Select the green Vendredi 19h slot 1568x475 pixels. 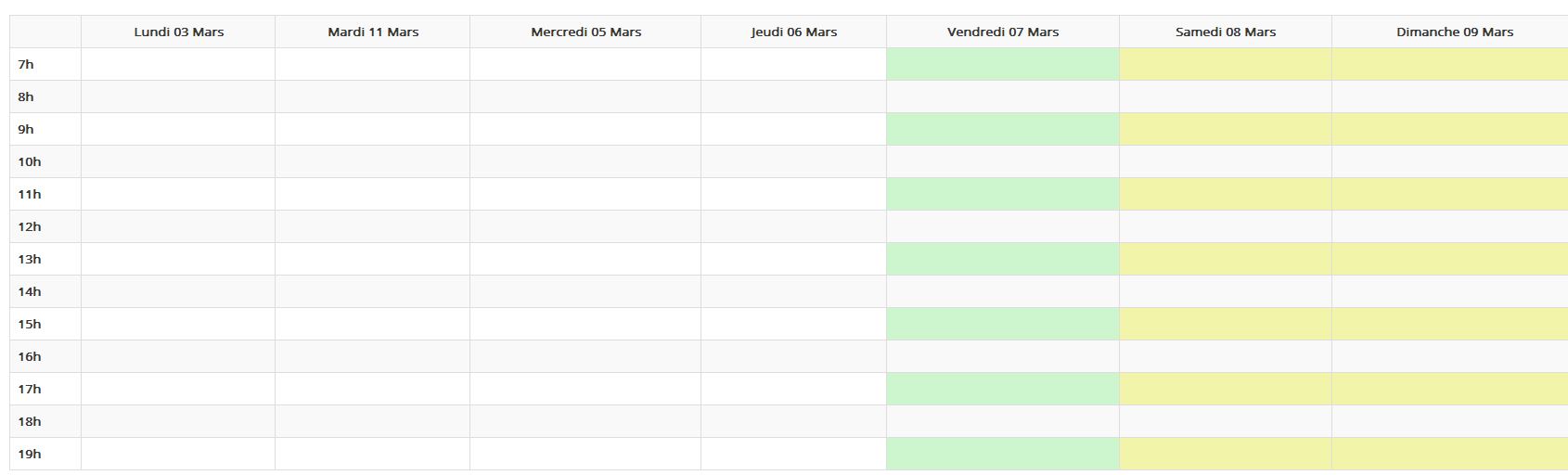[1003, 454]
